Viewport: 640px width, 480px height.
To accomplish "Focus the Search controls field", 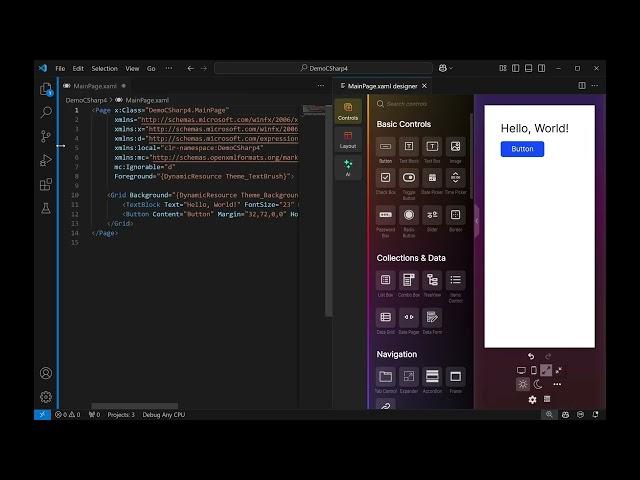I will tap(421, 104).
